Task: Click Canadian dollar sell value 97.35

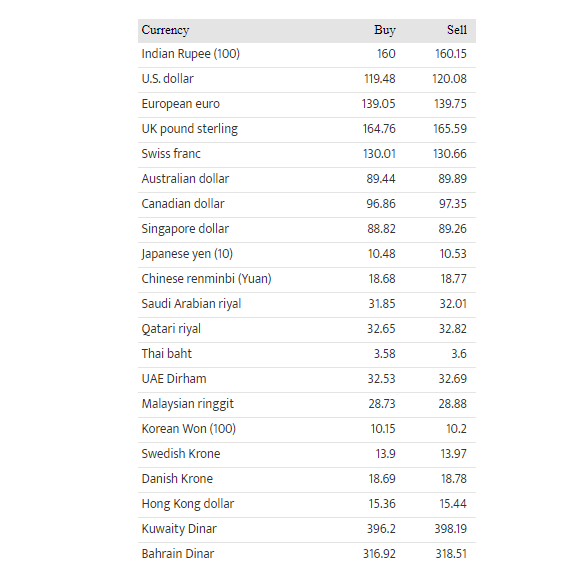Action: (452, 204)
